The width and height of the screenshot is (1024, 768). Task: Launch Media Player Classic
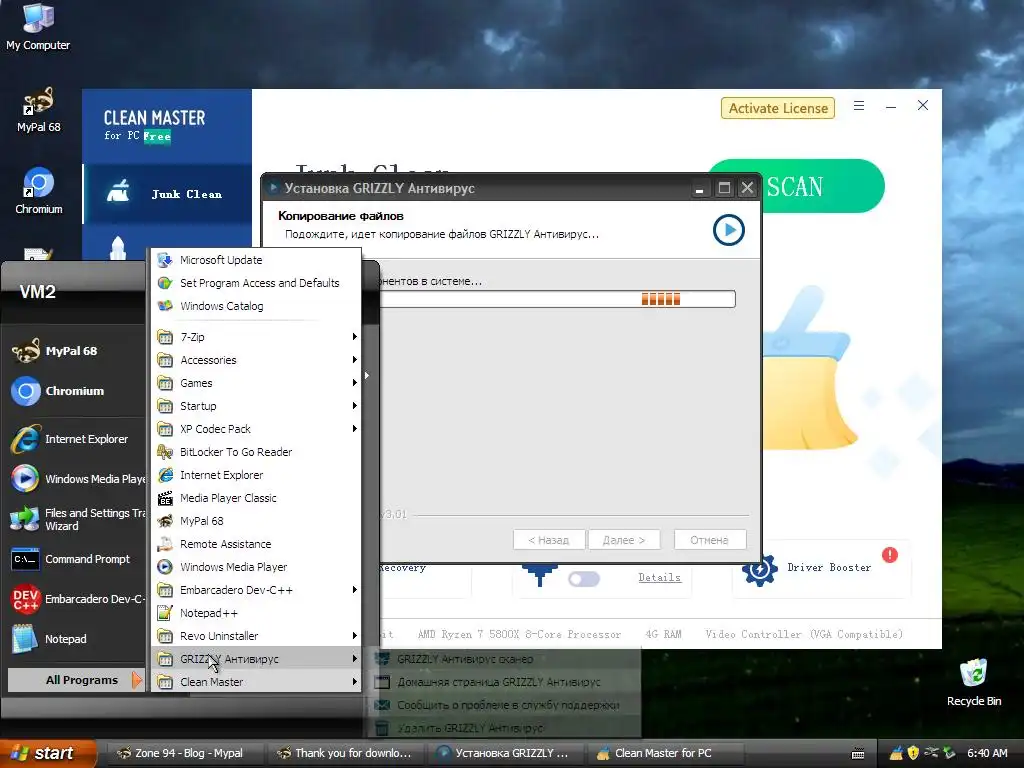[x=256, y=498]
